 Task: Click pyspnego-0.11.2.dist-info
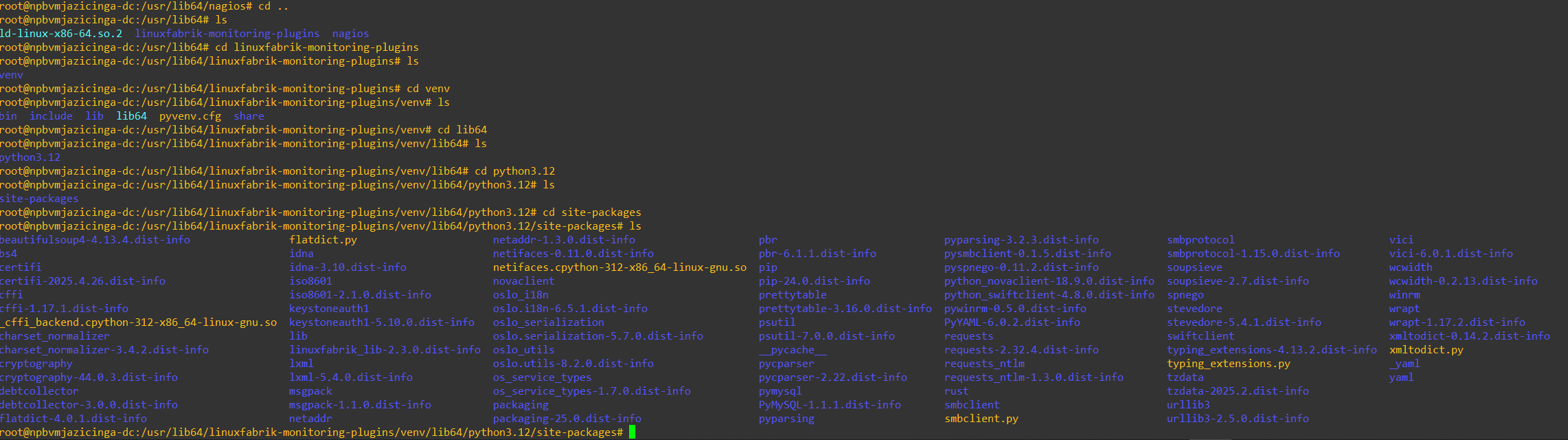1021,267
